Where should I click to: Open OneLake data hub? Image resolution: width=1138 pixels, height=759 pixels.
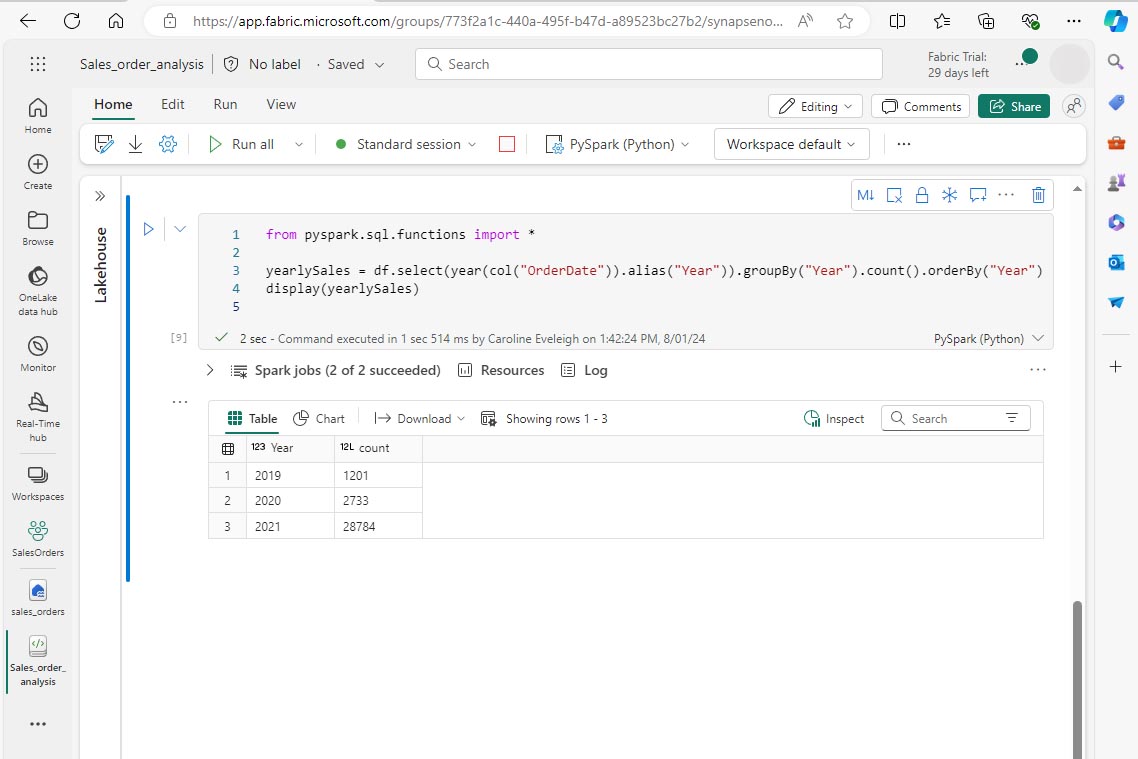[38, 291]
